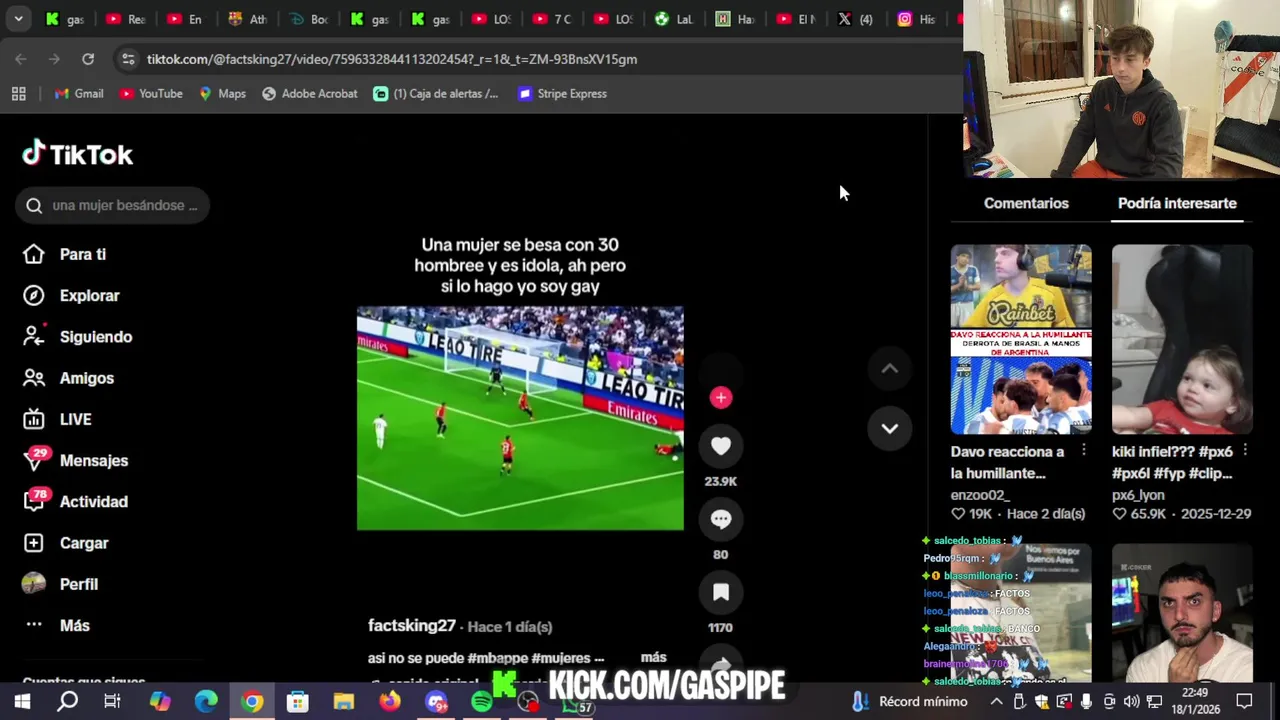Open factsking27 profile name
The height and width of the screenshot is (720, 1280).
[412, 625]
